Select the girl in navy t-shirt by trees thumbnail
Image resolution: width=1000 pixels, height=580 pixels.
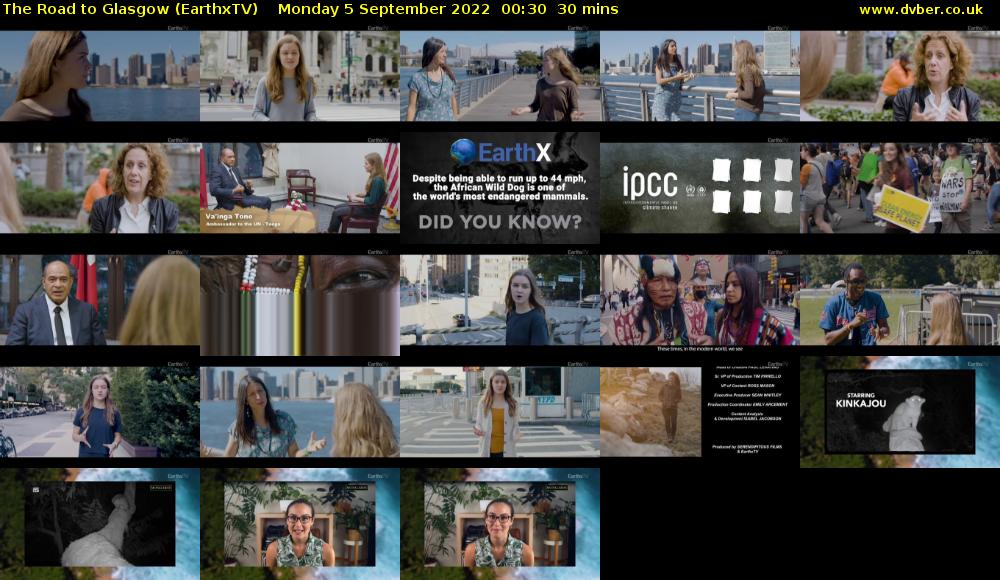click(x=100, y=412)
